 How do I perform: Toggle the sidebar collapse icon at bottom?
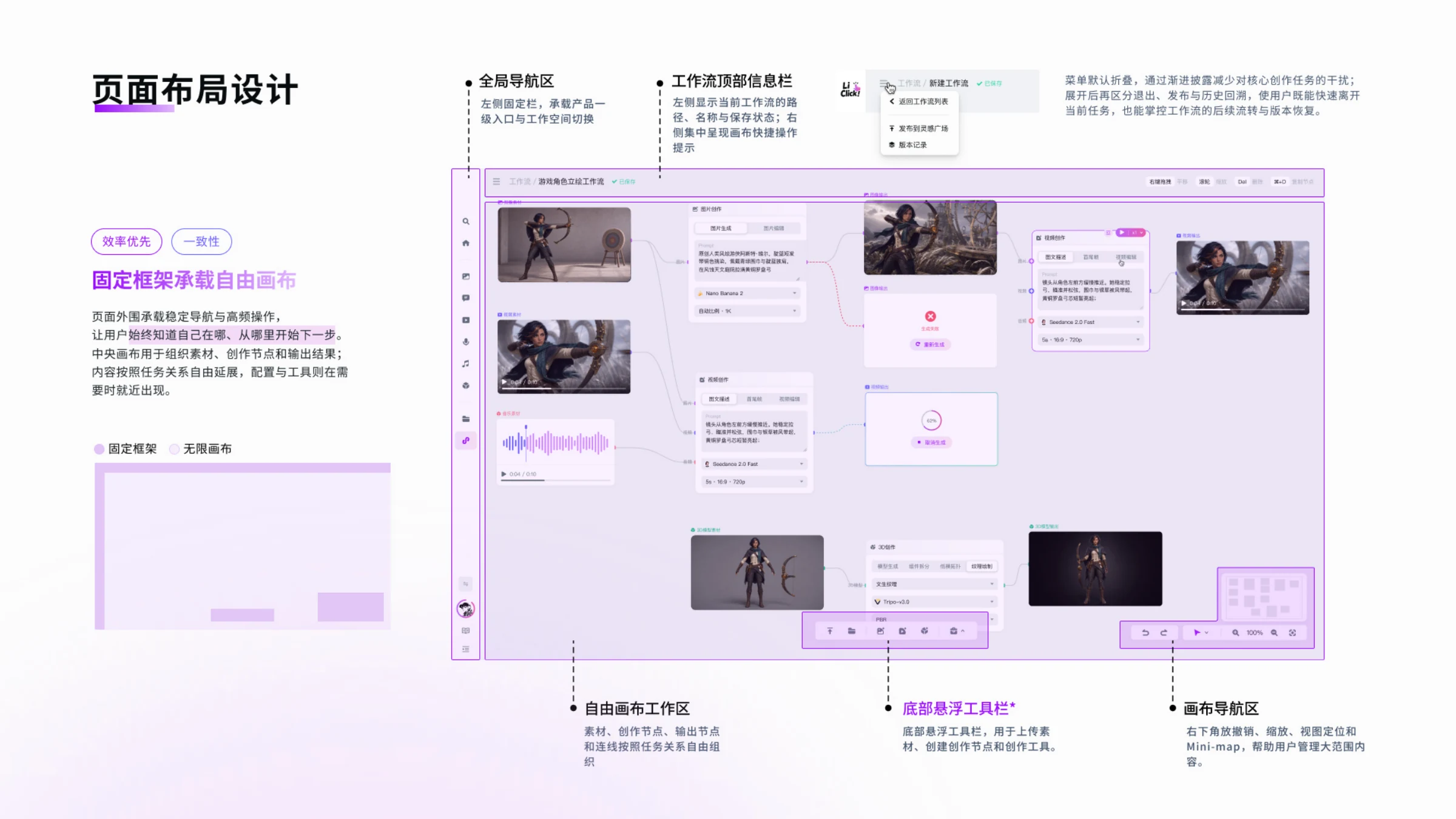tap(466, 649)
